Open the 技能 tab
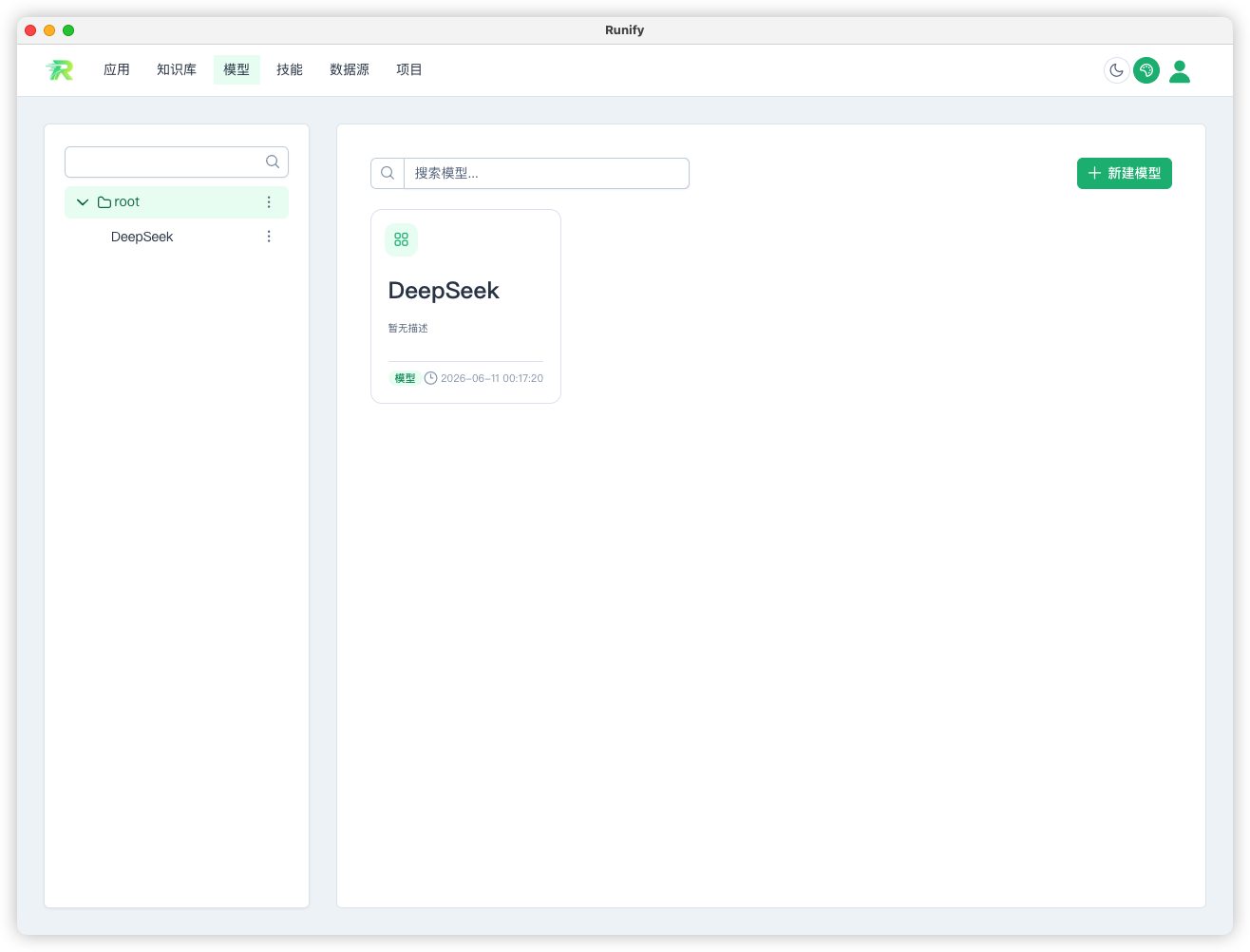This screenshot has height=952, width=1250. (x=290, y=69)
